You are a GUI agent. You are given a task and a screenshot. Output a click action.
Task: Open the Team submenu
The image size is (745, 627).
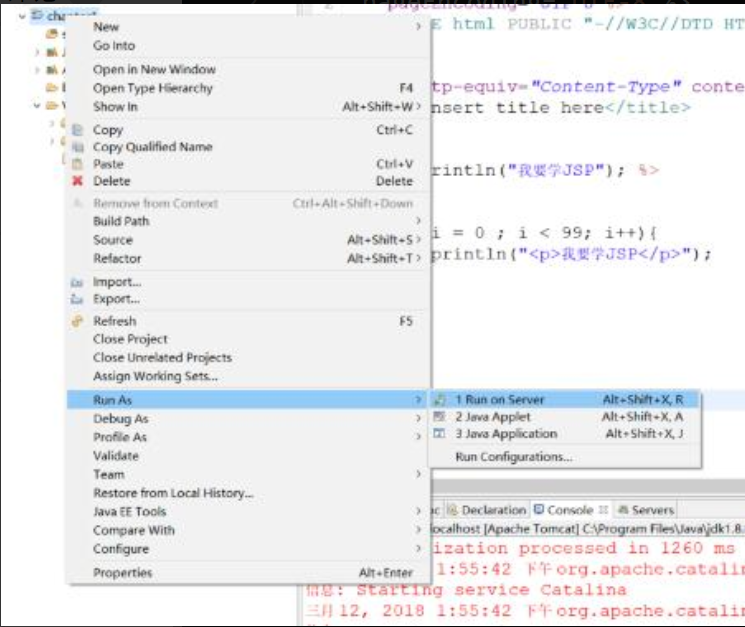point(248,475)
